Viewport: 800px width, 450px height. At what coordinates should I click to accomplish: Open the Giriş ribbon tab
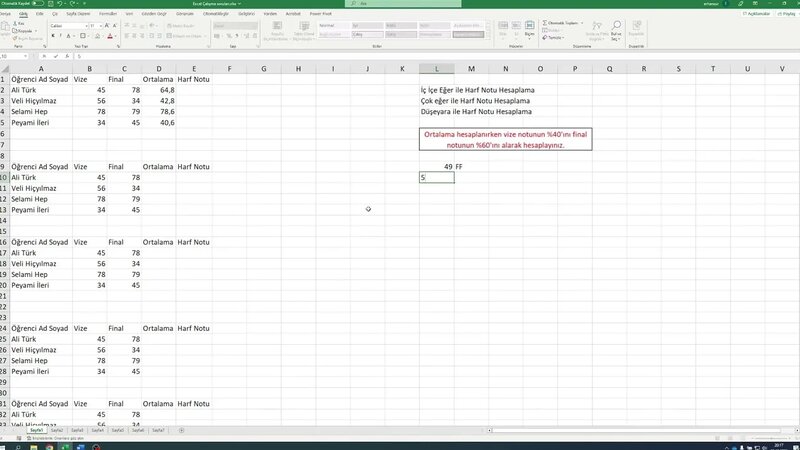point(23,14)
